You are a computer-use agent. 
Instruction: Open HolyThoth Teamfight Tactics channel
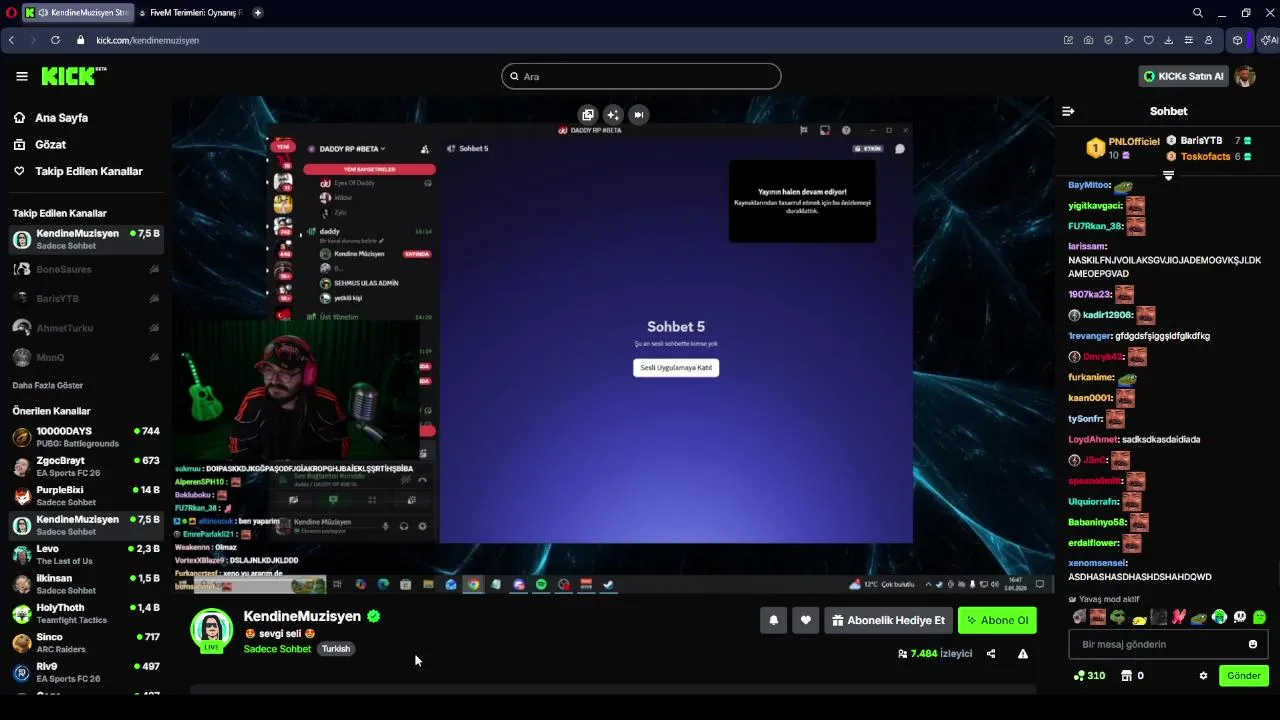click(x=86, y=614)
